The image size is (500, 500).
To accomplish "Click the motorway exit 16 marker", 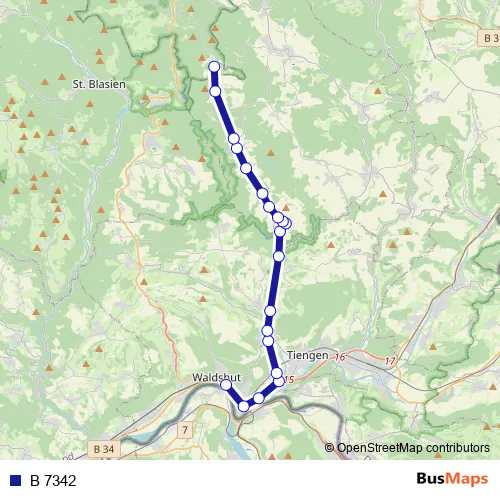I will coord(339,357).
